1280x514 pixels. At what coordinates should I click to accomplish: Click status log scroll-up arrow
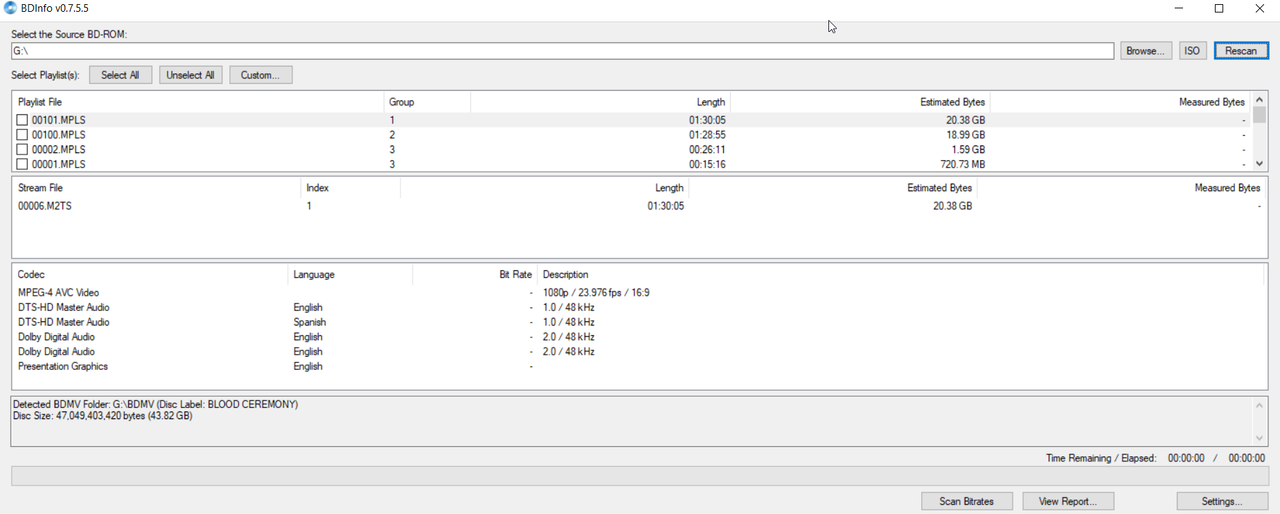point(1259,404)
